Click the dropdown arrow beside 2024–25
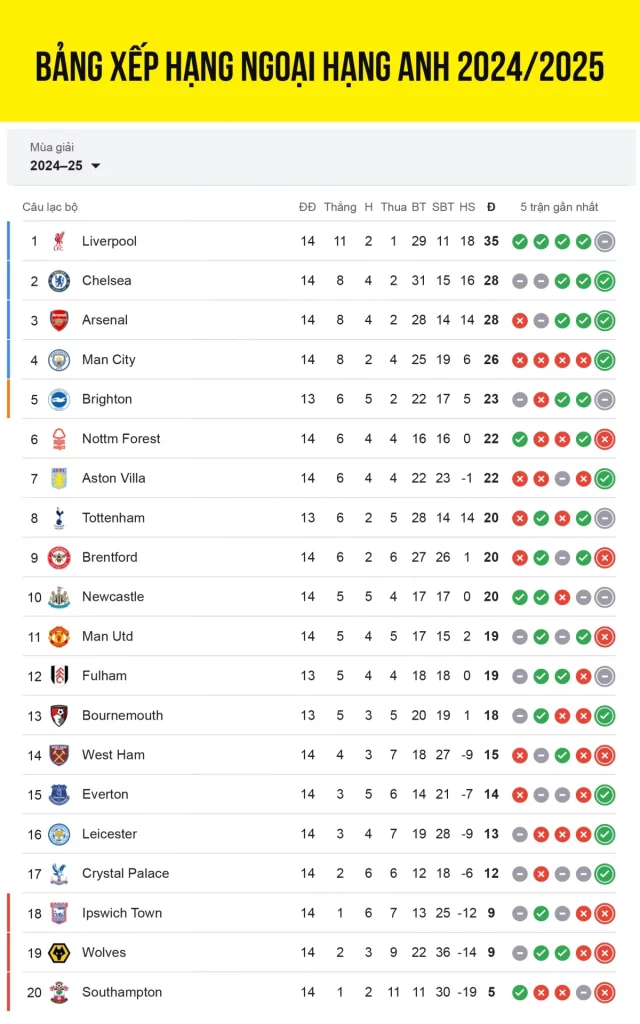The image size is (640, 1024). [96, 166]
